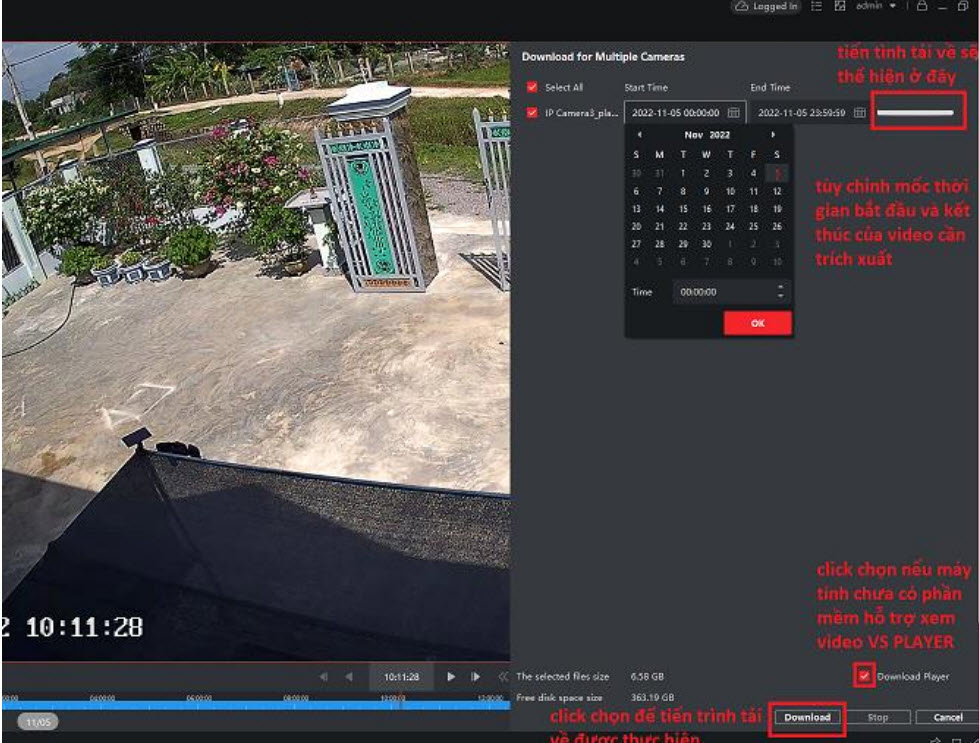Toggle the Select All checkbox
979x743 pixels.
click(x=532, y=87)
